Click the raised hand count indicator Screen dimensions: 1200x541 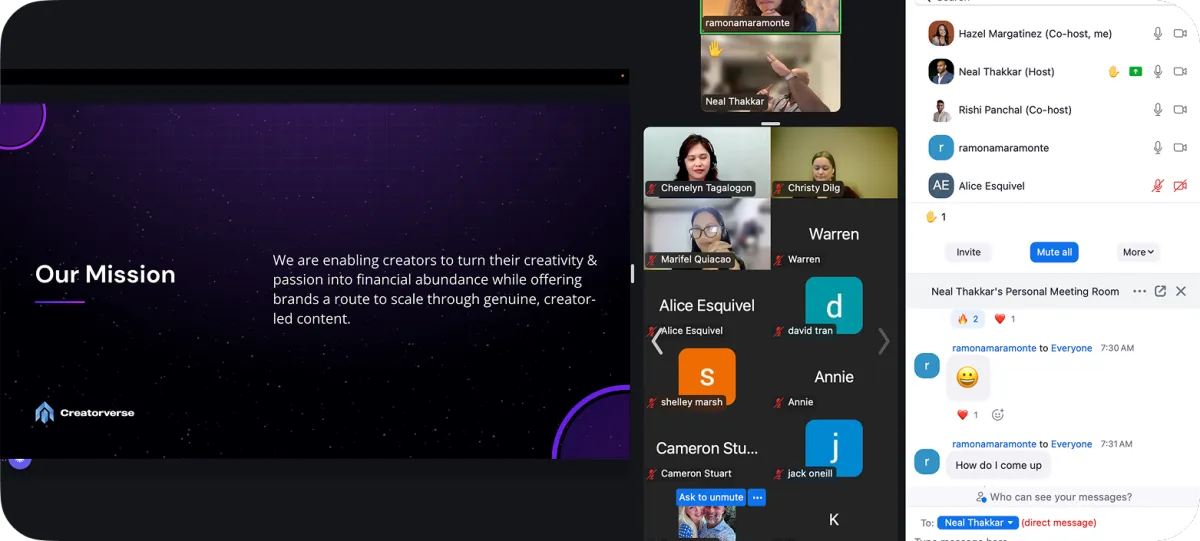click(x=935, y=217)
